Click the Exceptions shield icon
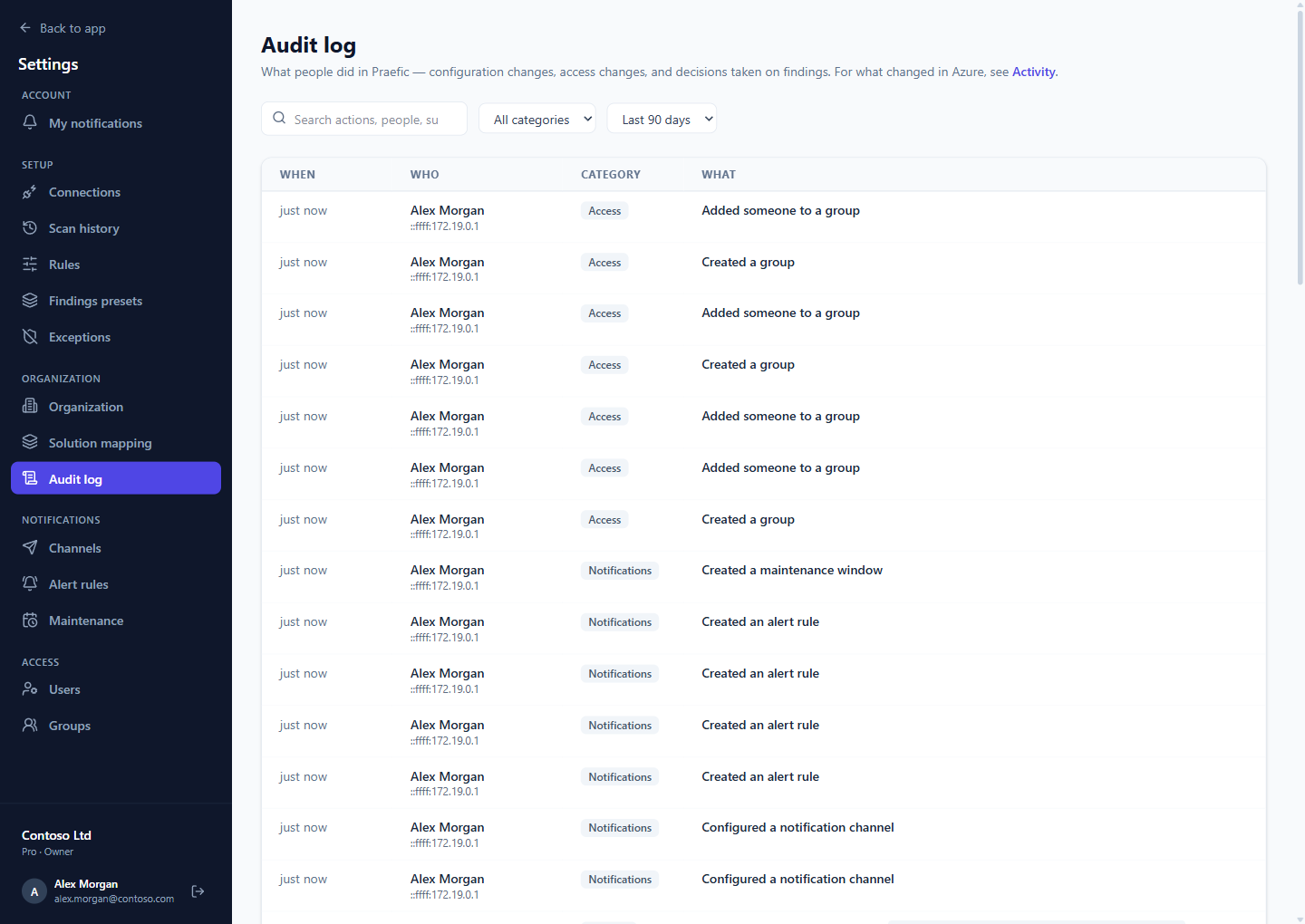 [x=30, y=337]
